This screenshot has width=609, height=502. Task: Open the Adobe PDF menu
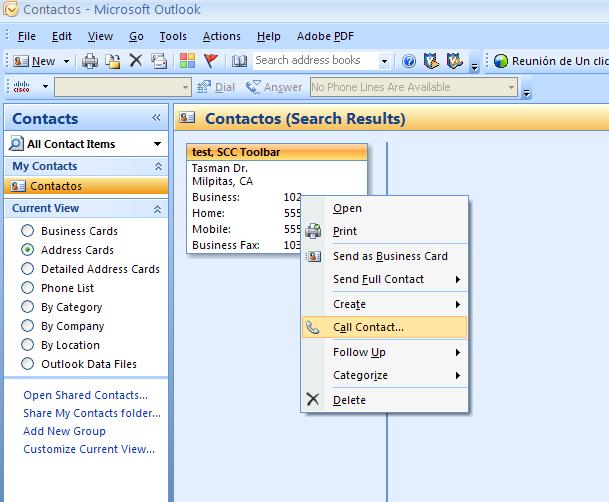[325, 36]
